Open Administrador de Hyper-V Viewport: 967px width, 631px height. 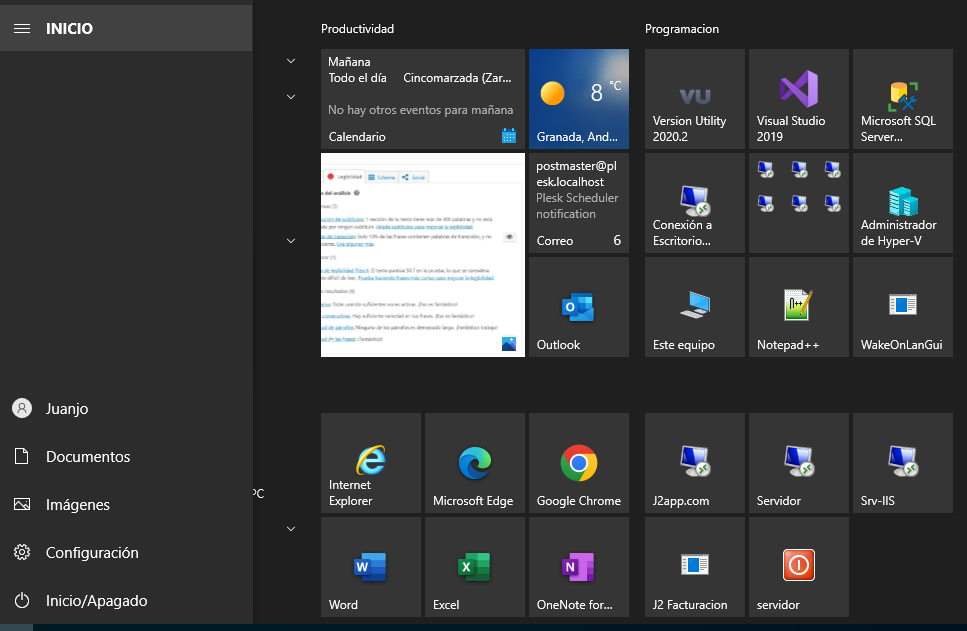(x=902, y=203)
